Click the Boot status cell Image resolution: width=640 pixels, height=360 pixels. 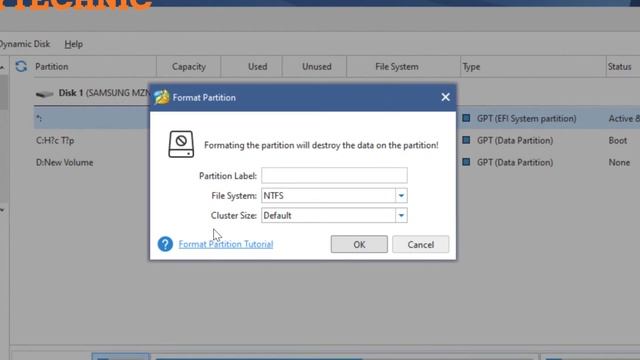point(618,140)
